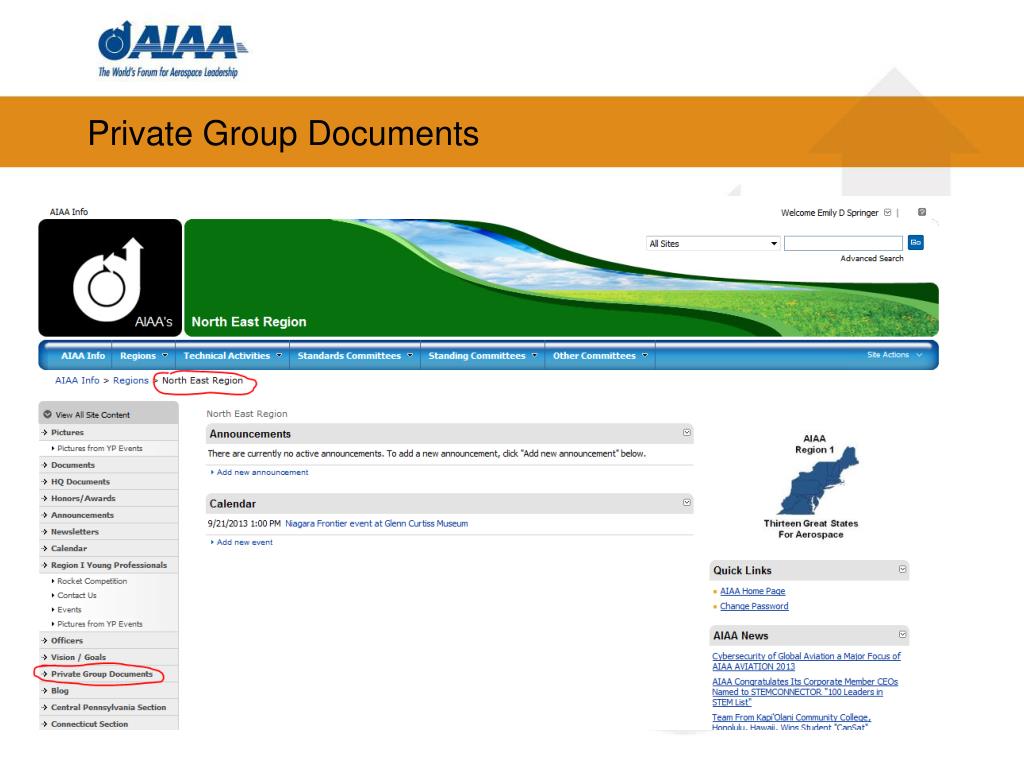Image resolution: width=1024 pixels, height=768 pixels.
Task: Click the View All Site Content icon
Action: tap(48, 414)
